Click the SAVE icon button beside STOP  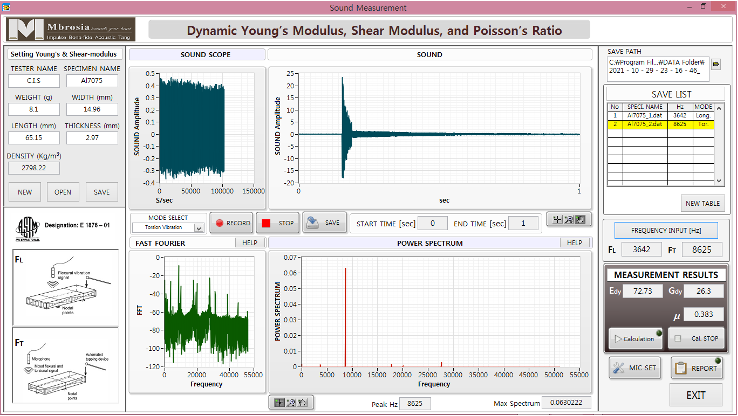click(324, 222)
